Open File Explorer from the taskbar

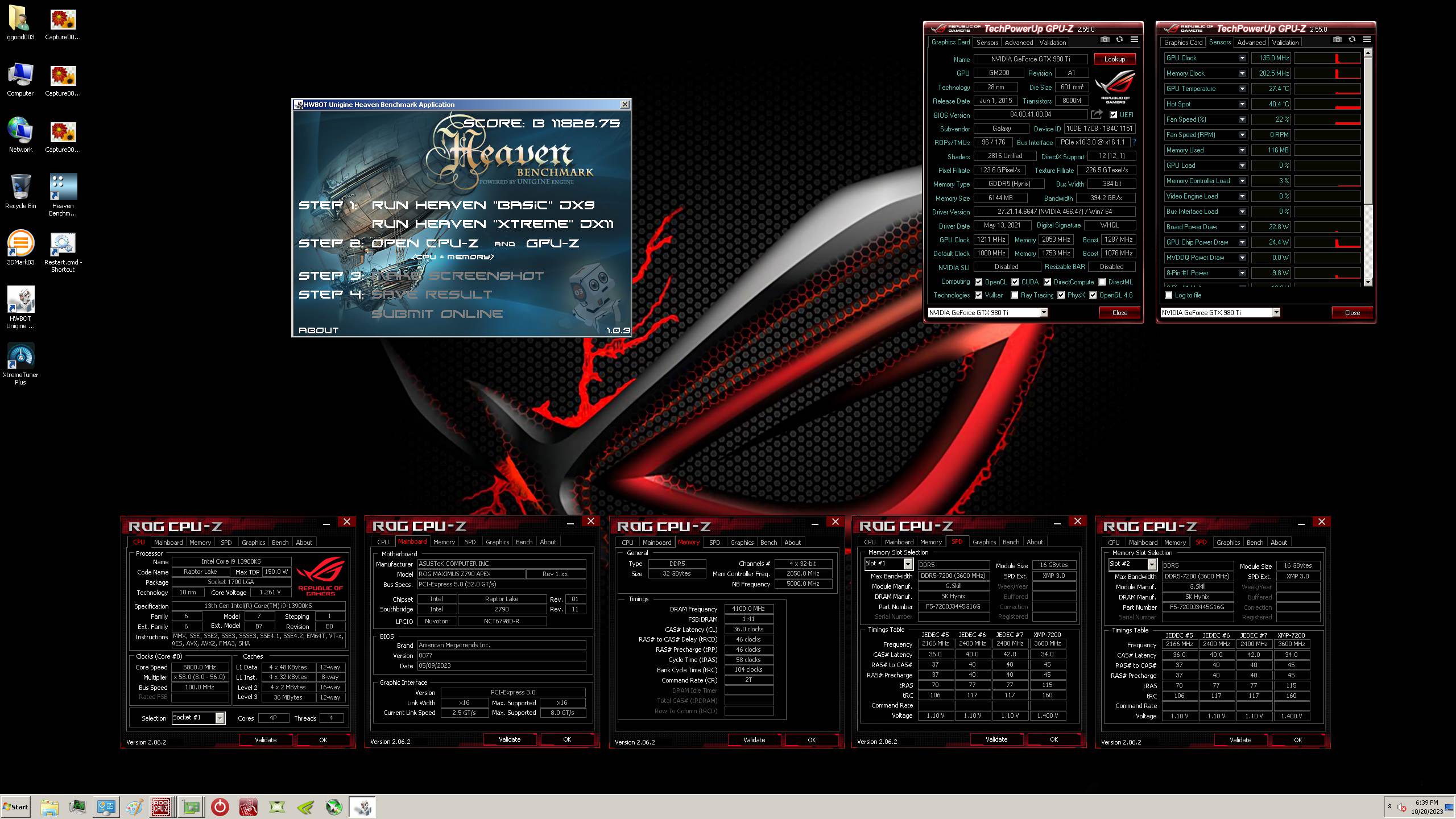pyautogui.click(x=49, y=807)
